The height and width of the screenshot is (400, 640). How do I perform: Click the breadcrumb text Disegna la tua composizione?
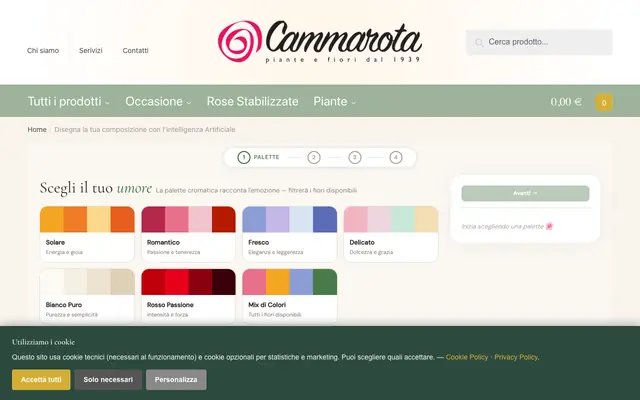(145, 129)
